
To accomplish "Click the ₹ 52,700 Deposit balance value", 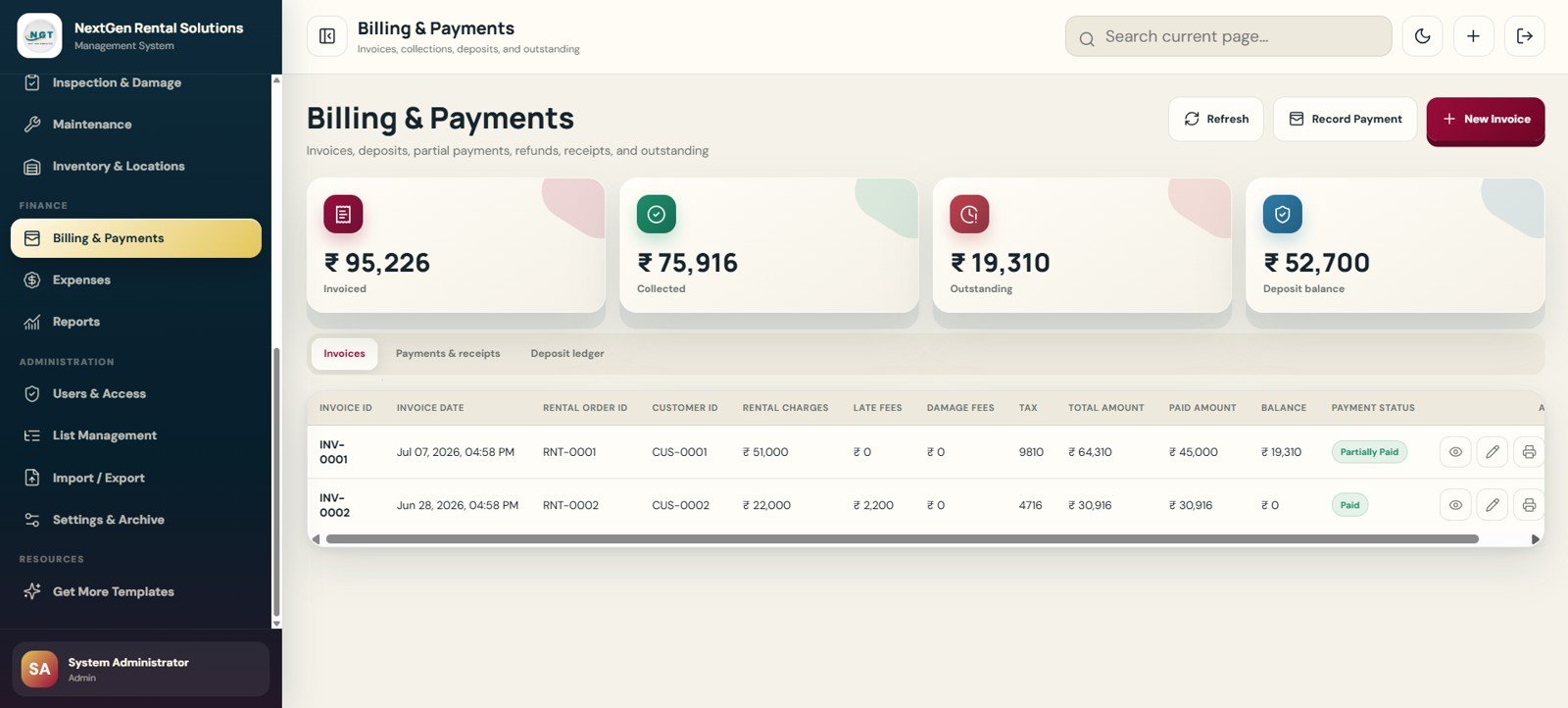I will click(x=1317, y=263).
